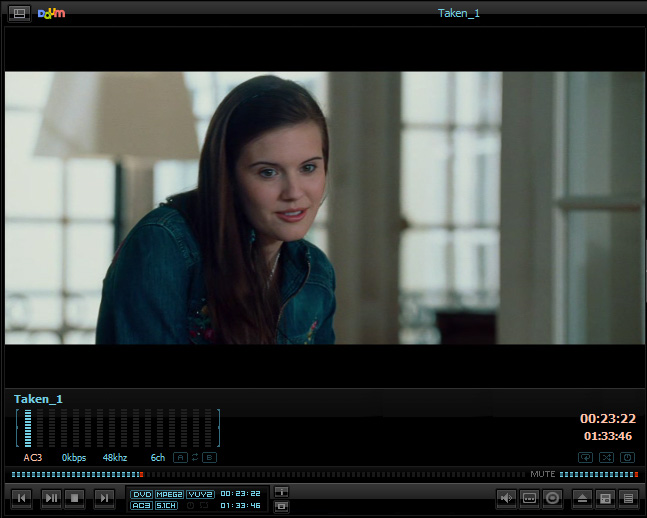The height and width of the screenshot is (518, 647).
Task: Click the MUTE label
Action: pyautogui.click(x=543, y=474)
